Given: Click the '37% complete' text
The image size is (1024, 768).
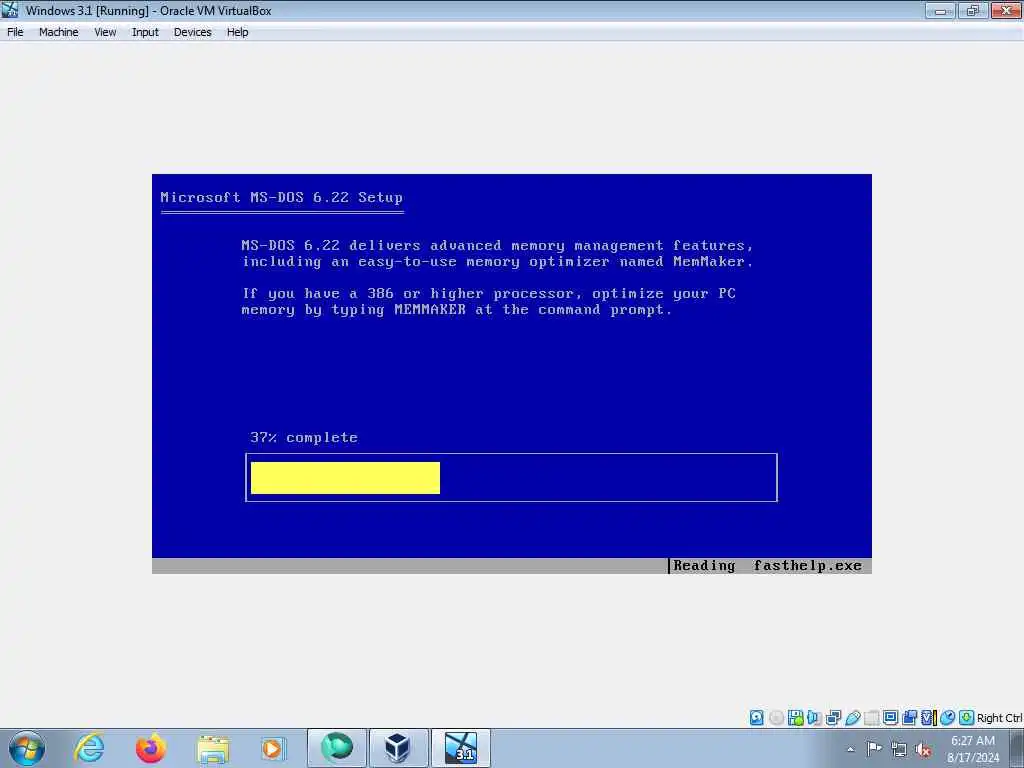Looking at the screenshot, I should 304,438.
